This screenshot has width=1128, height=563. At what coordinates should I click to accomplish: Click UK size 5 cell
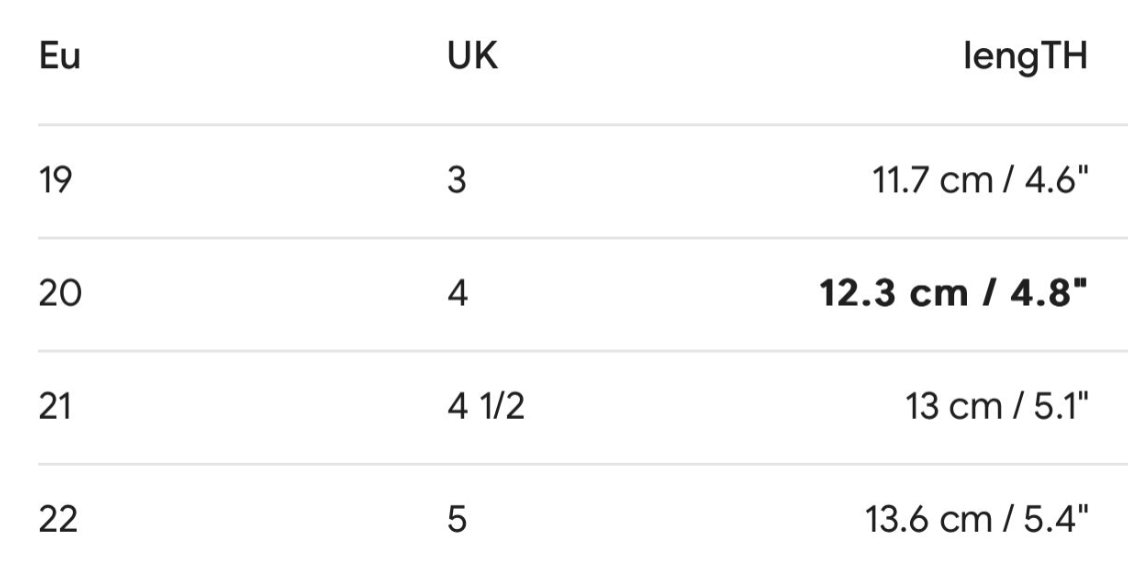pyautogui.click(x=457, y=521)
